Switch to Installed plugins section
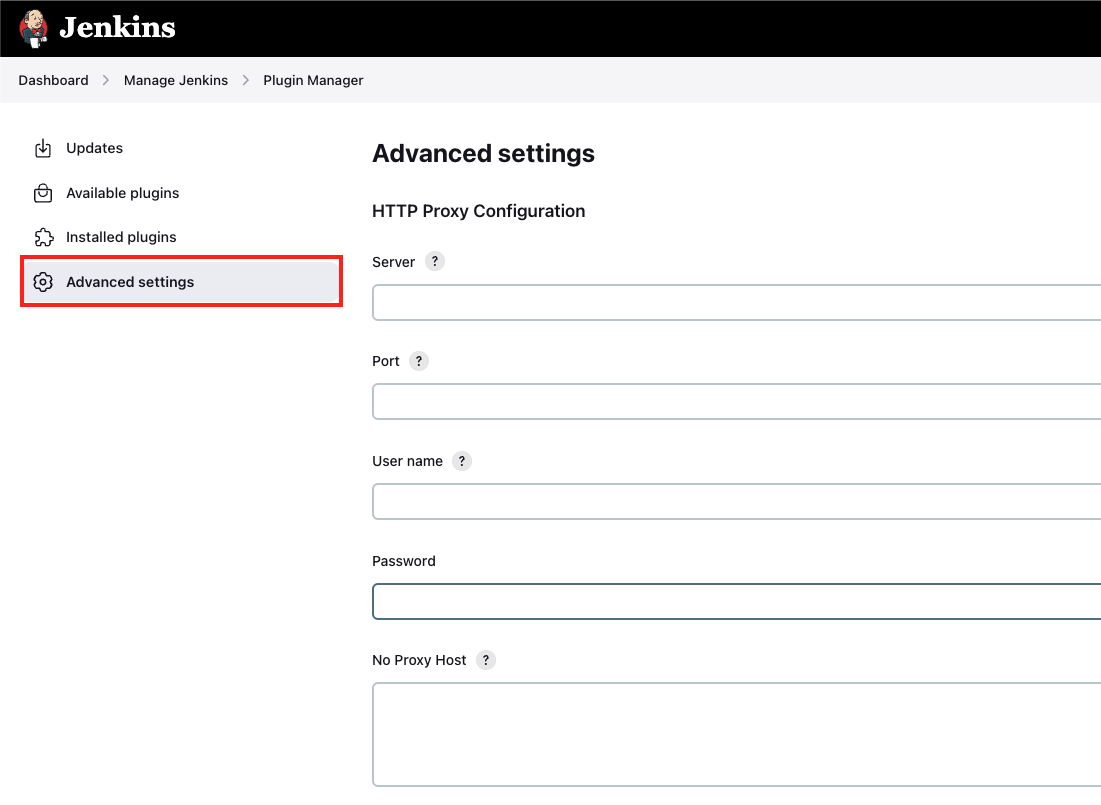Image resolution: width=1101 pixels, height=805 pixels. (x=121, y=237)
